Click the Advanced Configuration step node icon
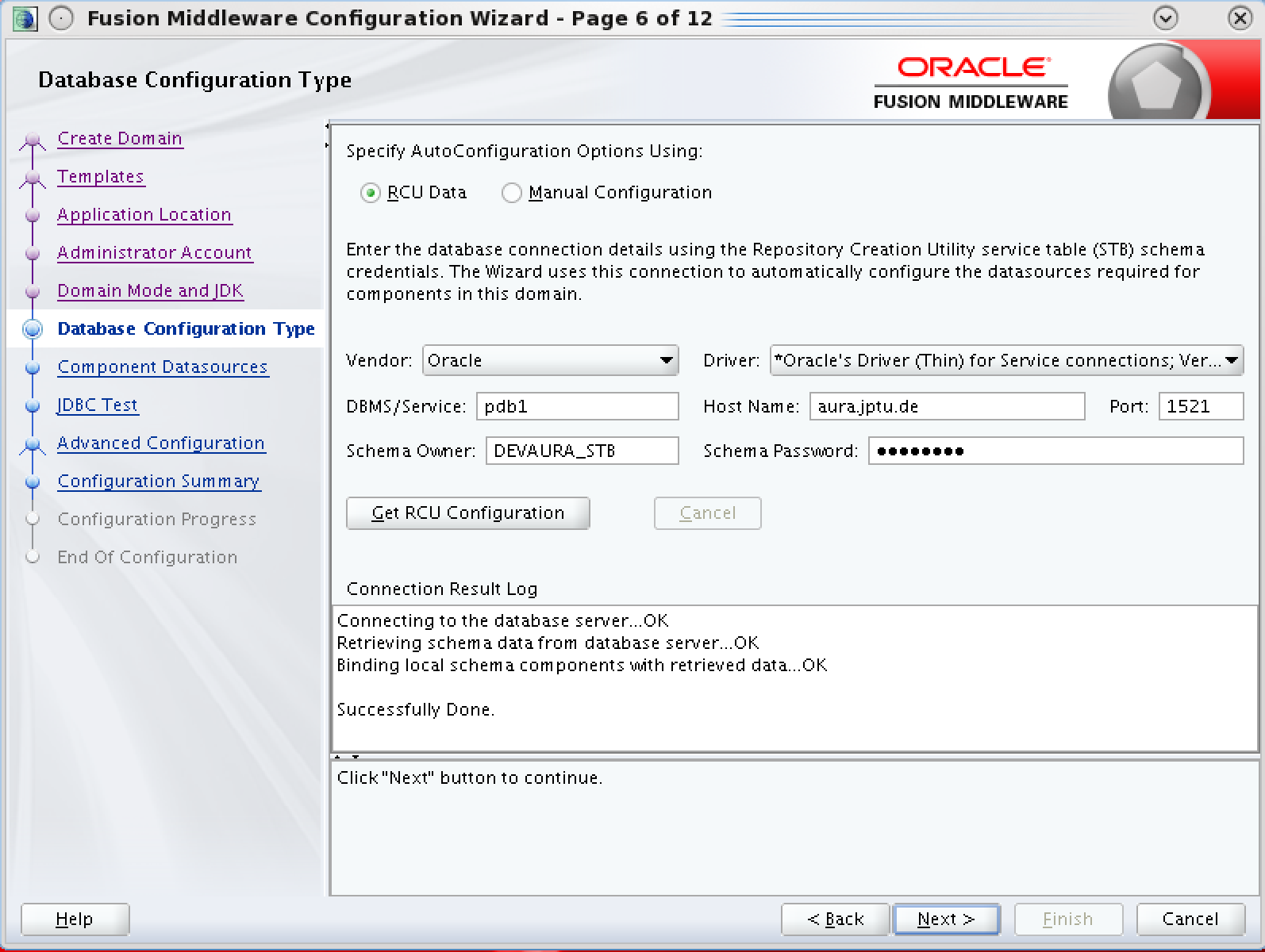 [x=33, y=445]
